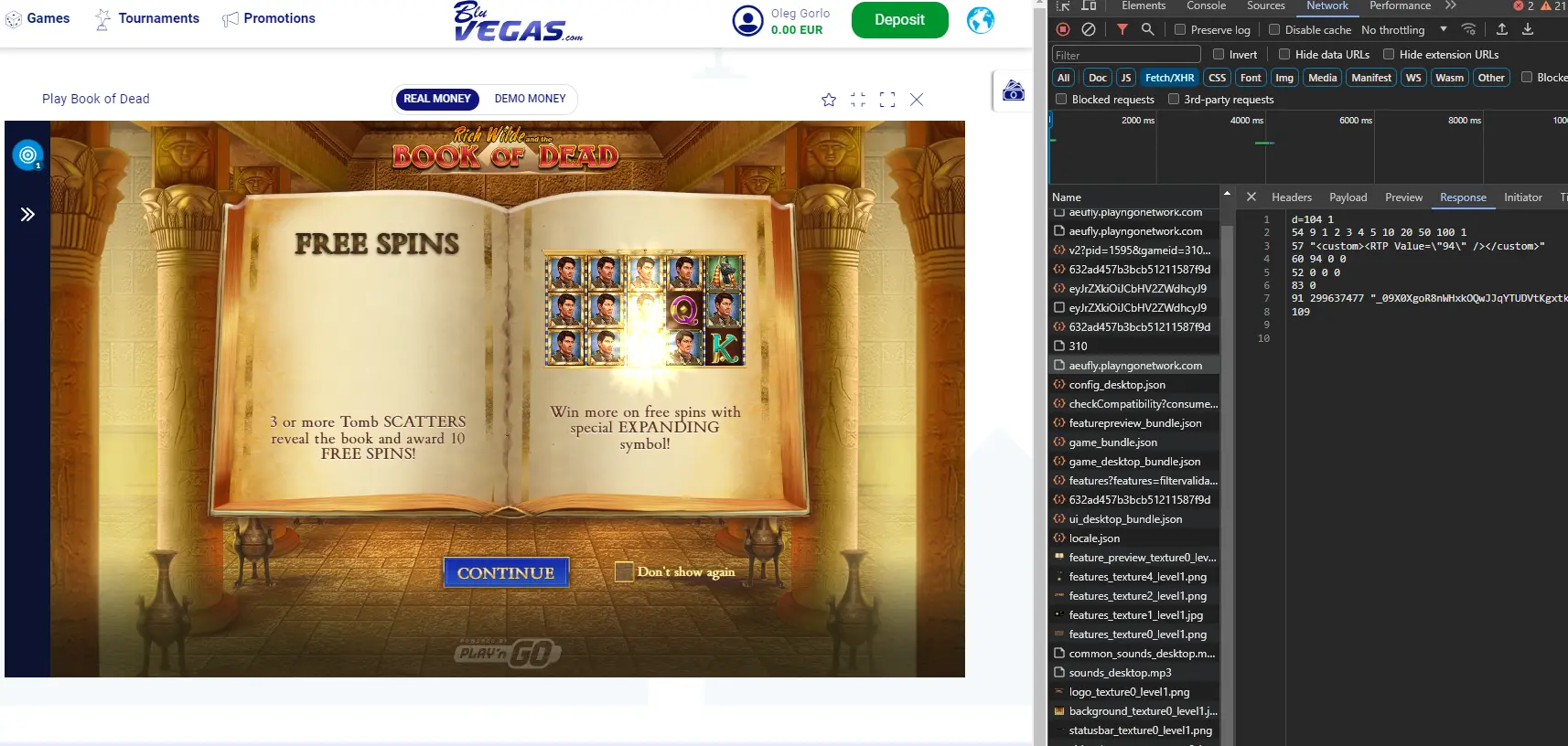Click the import HAR upload icon

click(x=1502, y=29)
